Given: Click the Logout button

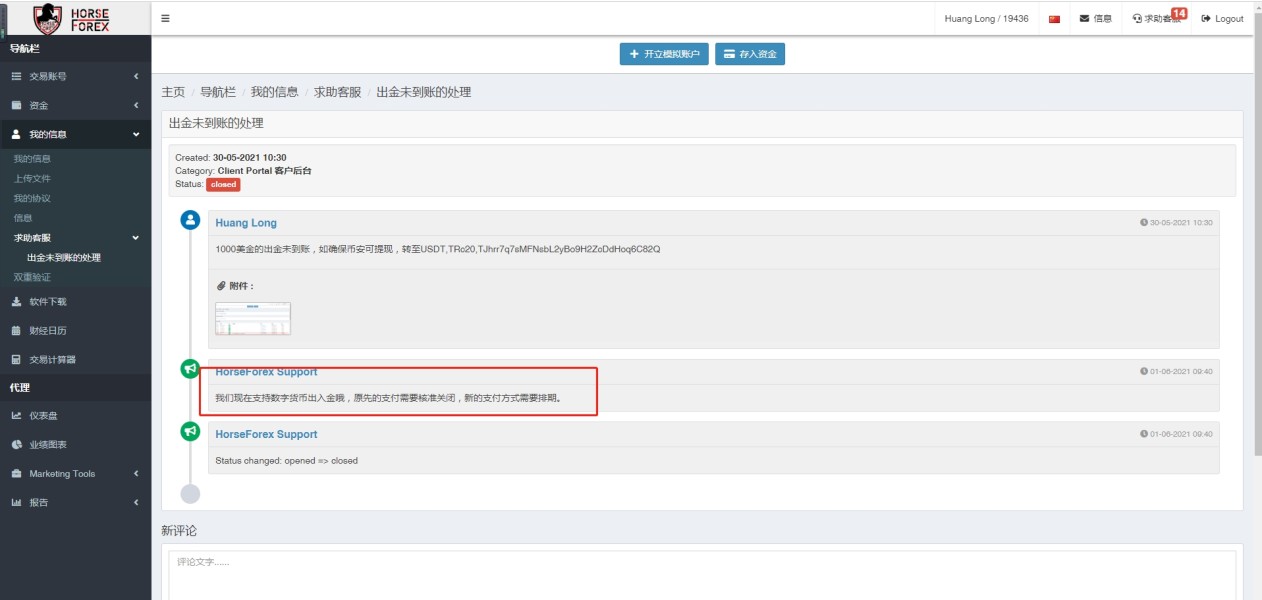Looking at the screenshot, I should [1222, 19].
